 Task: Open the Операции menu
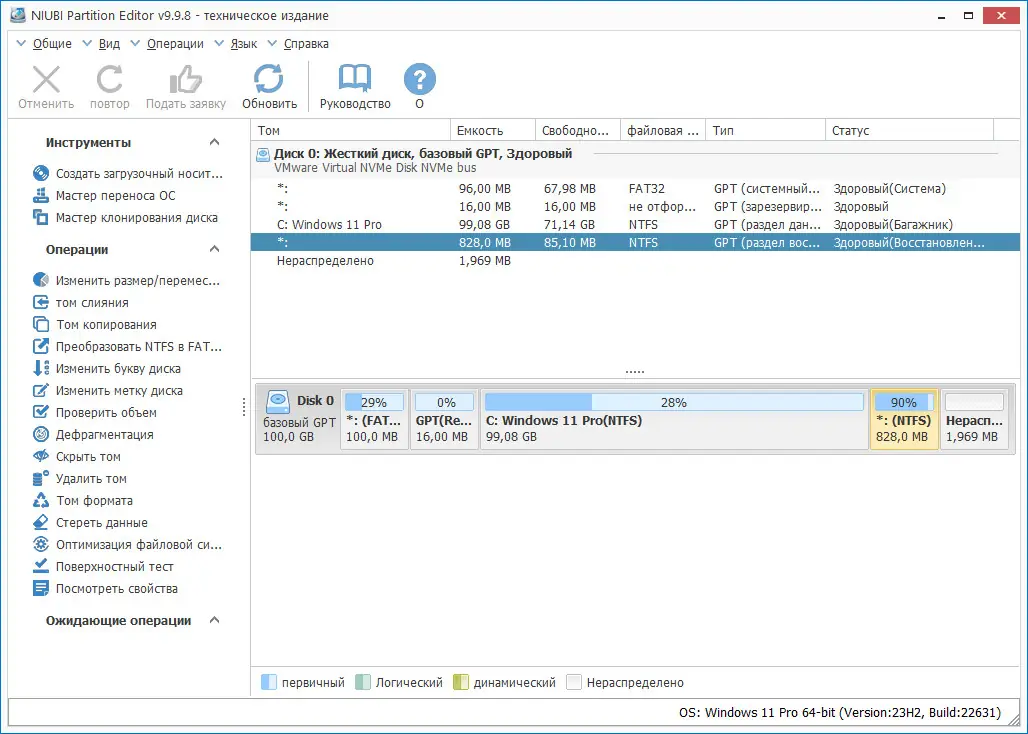pyautogui.click(x=175, y=44)
